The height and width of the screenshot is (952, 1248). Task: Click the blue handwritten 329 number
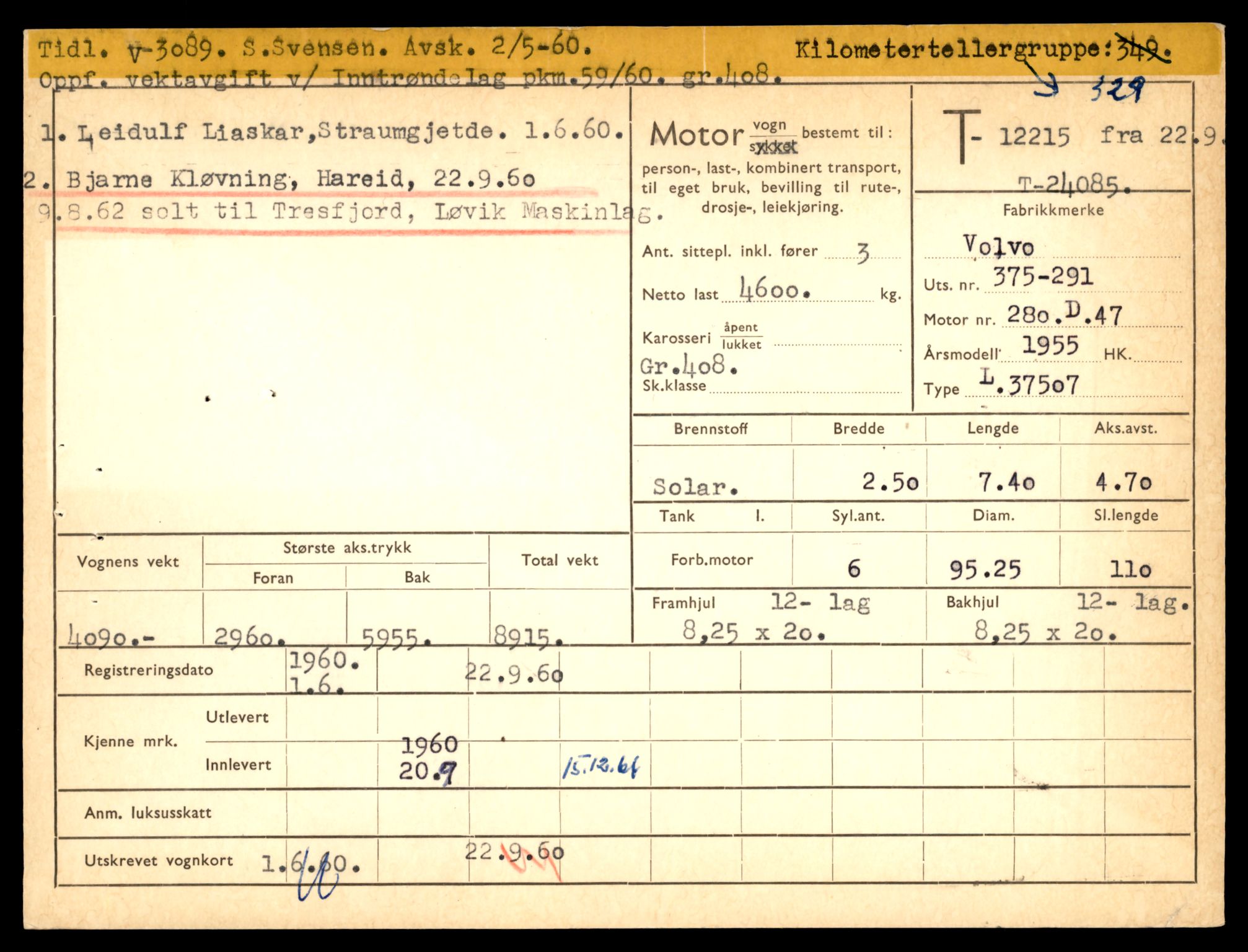pos(1117,90)
